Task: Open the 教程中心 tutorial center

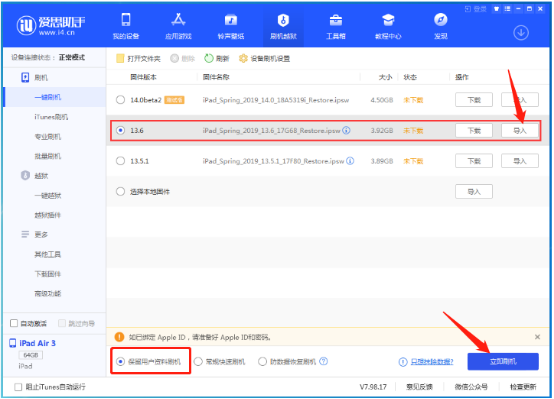Action: (388, 26)
